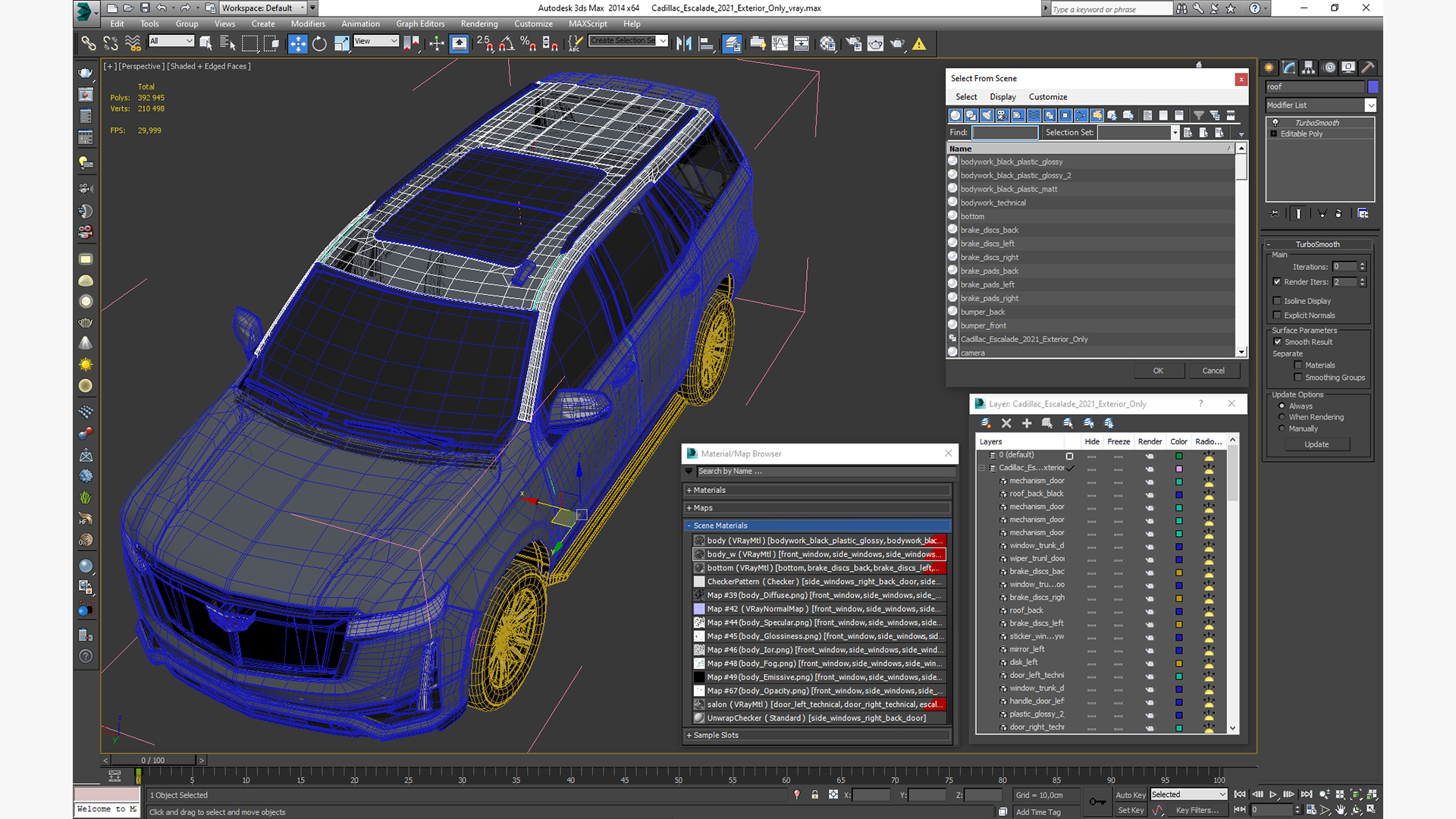Open Graph Editors menu
This screenshot has height=819, width=1456.
click(x=420, y=24)
